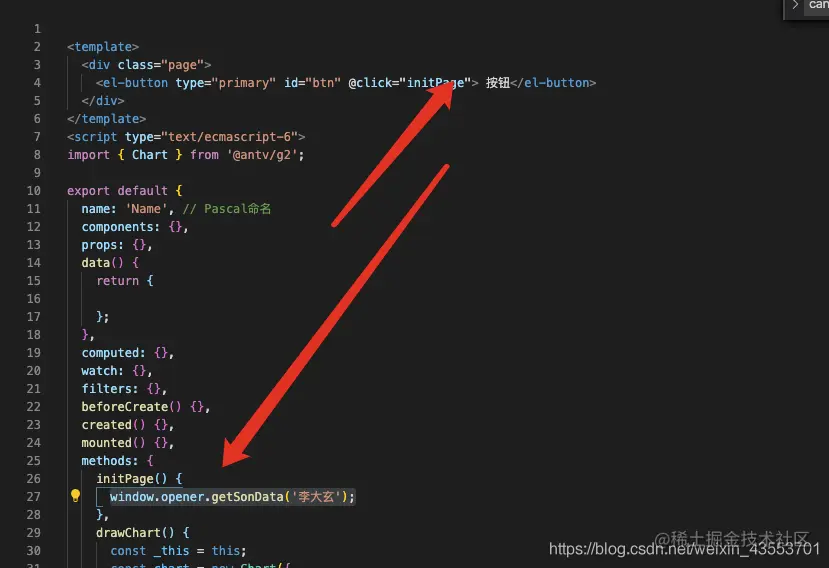The height and width of the screenshot is (568, 829).
Task: Click the 'text/ecmascript-6' script type value
Action: pyautogui.click(x=229, y=137)
